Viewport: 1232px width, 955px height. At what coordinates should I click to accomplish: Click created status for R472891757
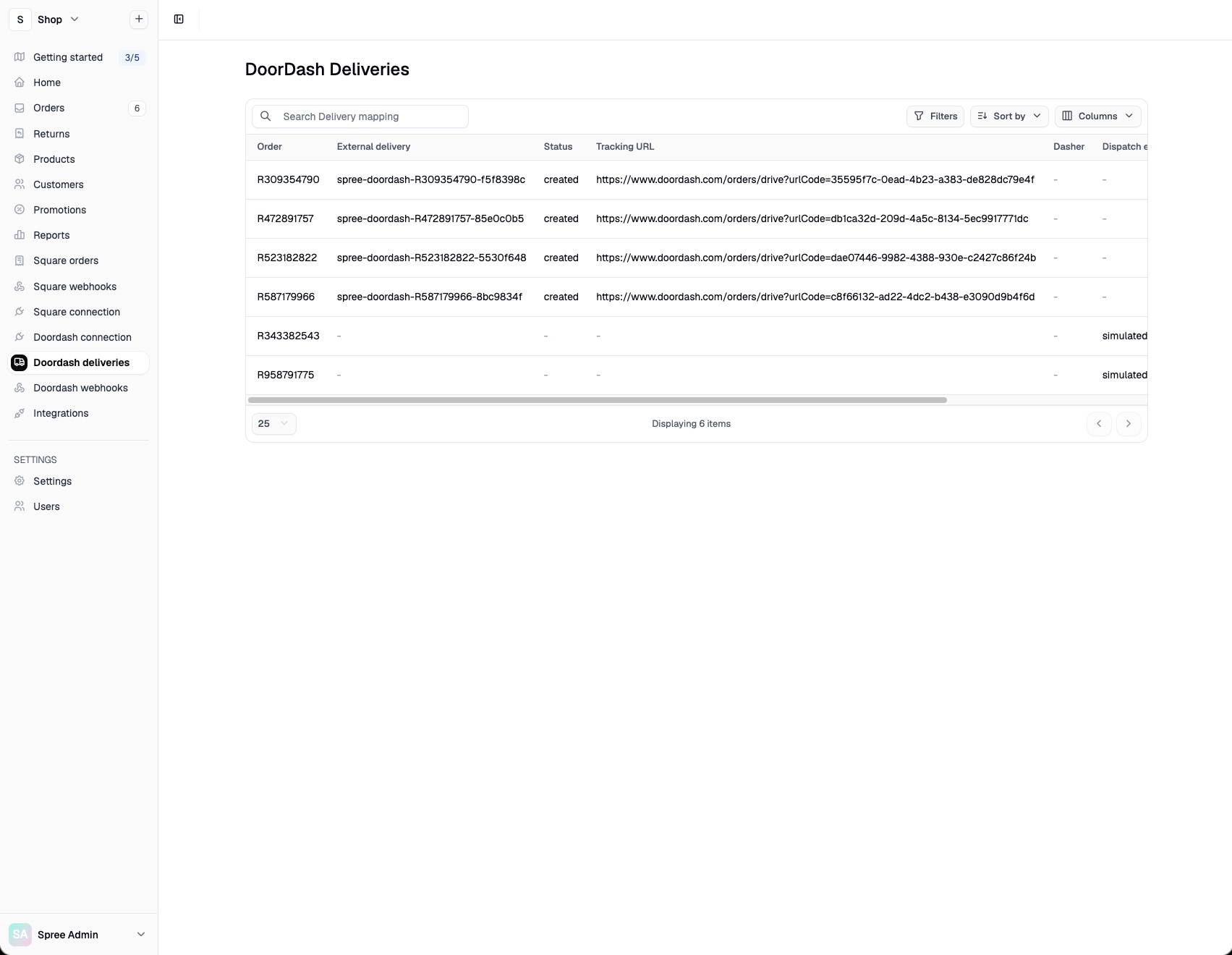(561, 218)
